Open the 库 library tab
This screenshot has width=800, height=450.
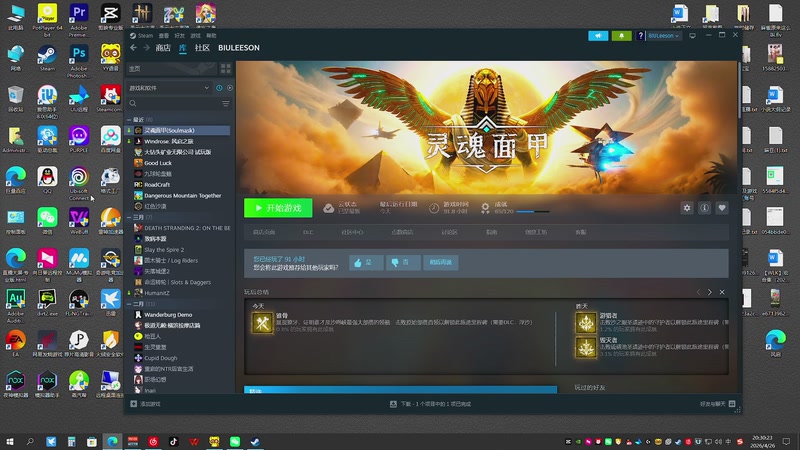[x=183, y=47]
